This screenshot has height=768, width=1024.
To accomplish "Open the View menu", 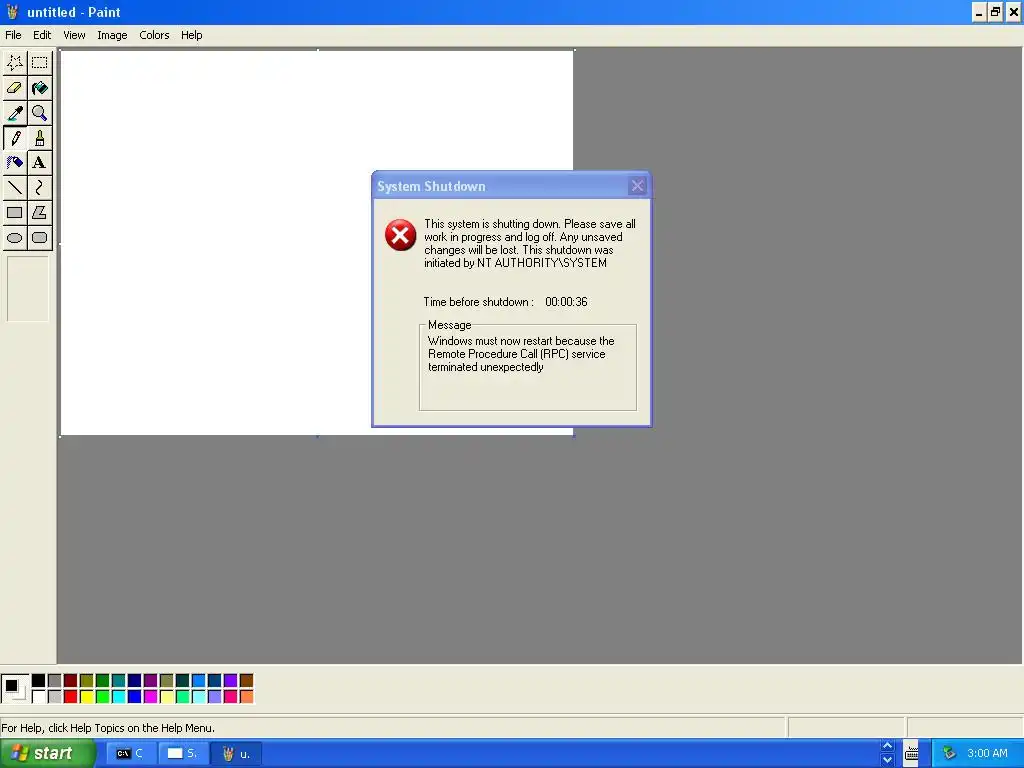I will (x=74, y=35).
